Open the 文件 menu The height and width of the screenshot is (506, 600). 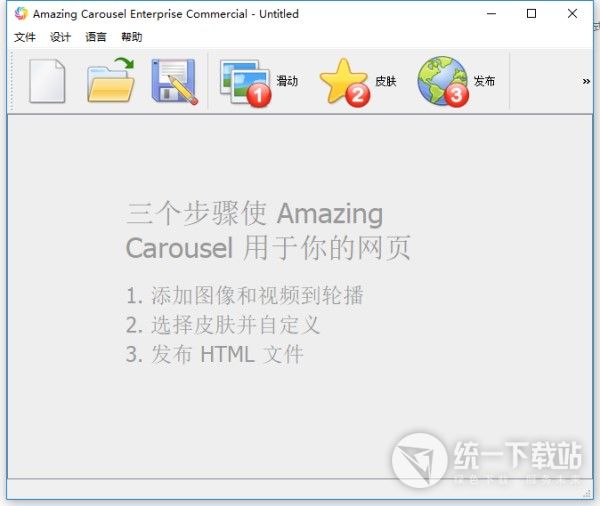[x=25, y=37]
